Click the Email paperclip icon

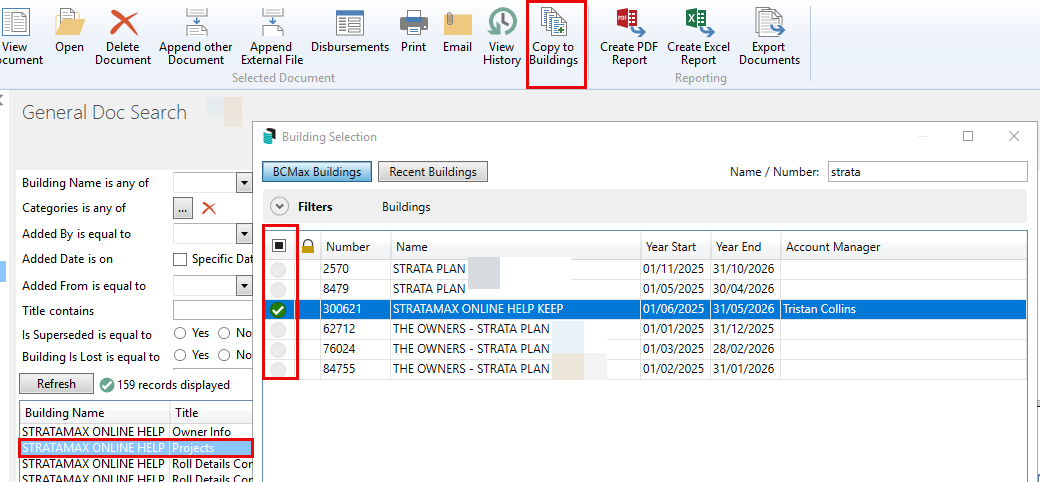pos(457,23)
